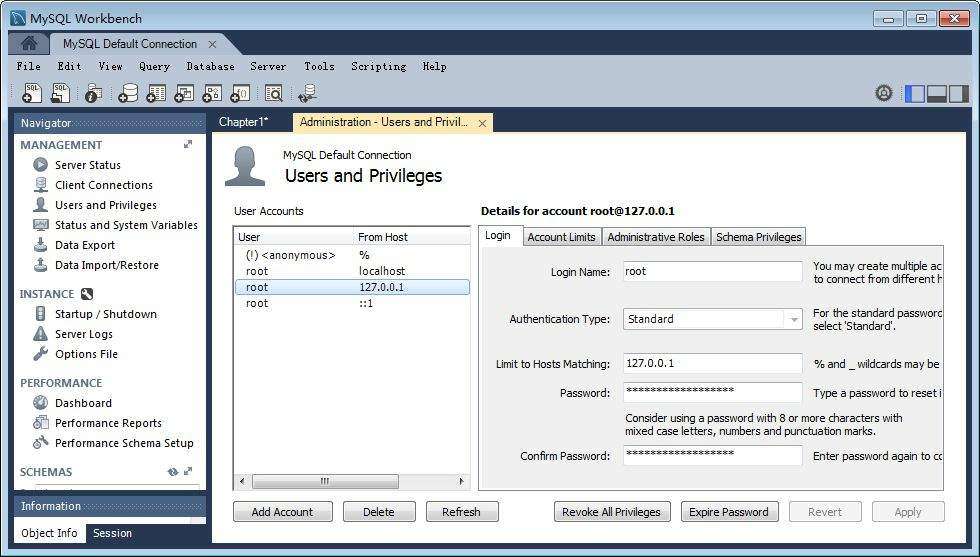The height and width of the screenshot is (557, 980).
Task: Click the Login Name input field
Action: (x=712, y=272)
